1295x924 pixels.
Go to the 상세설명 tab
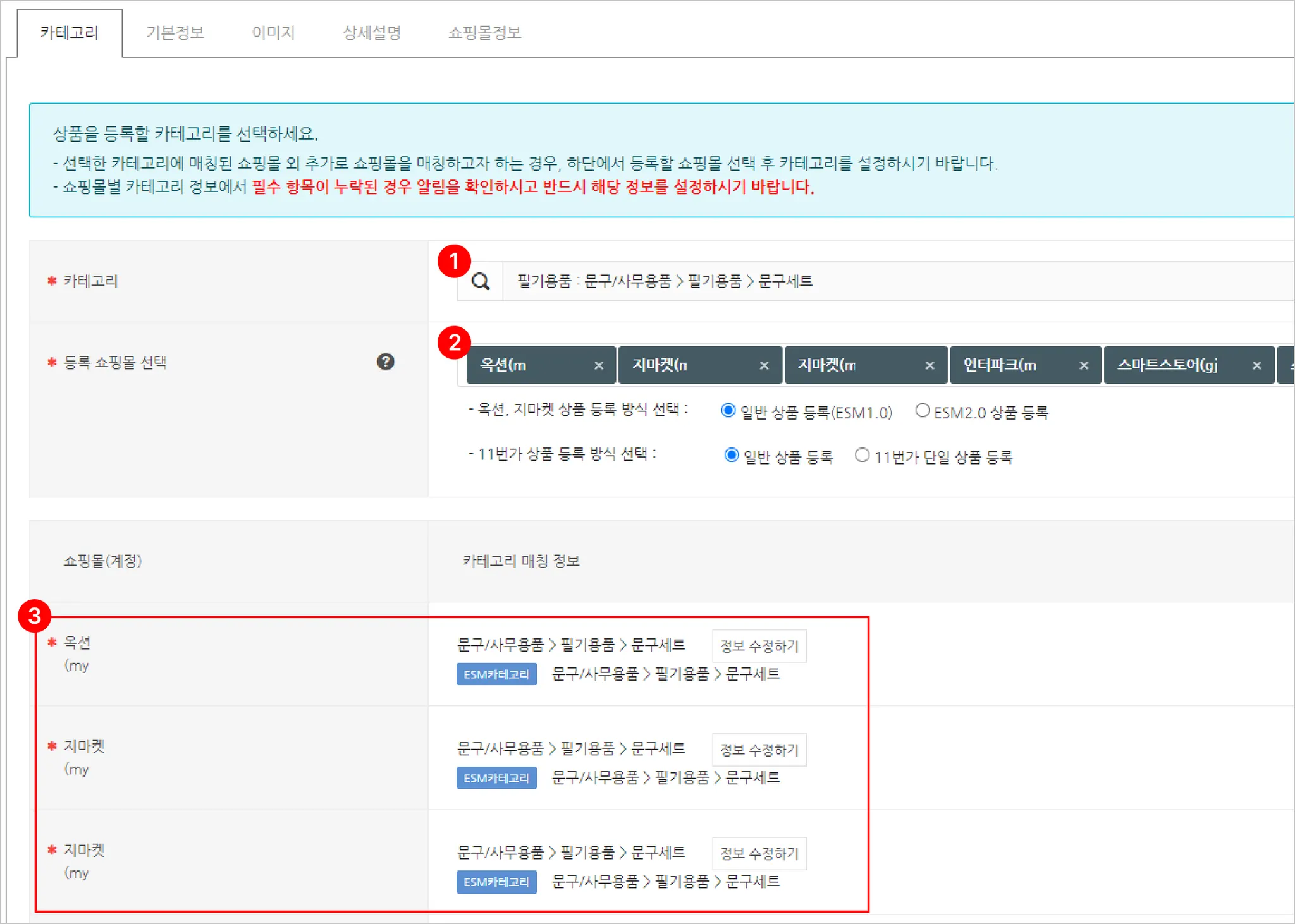pos(372,33)
